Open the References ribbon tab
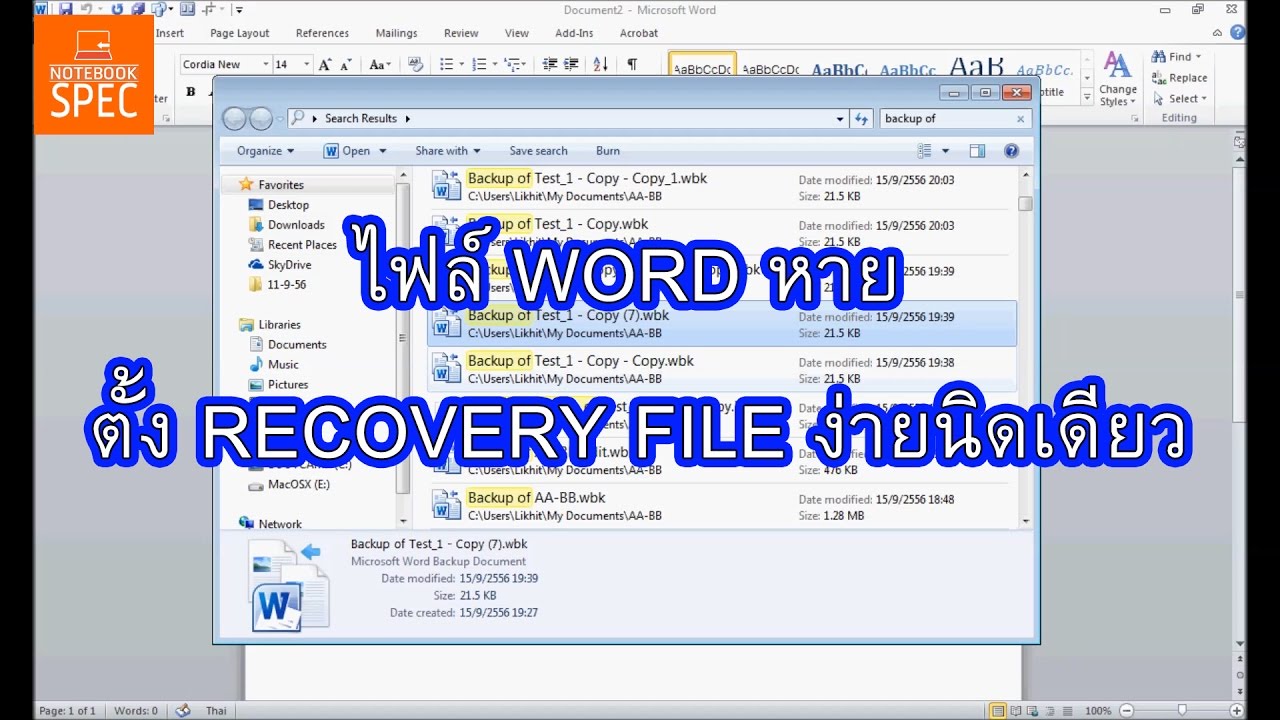1280x720 pixels. [x=322, y=33]
